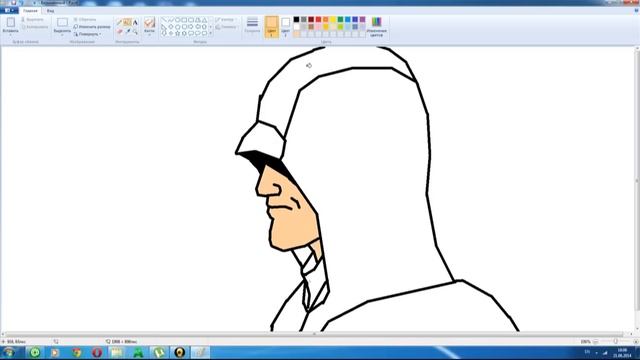This screenshot has width=640, height=360.
Task: Open the Select (Выделить) dropdown arrow
Action: [62, 34]
